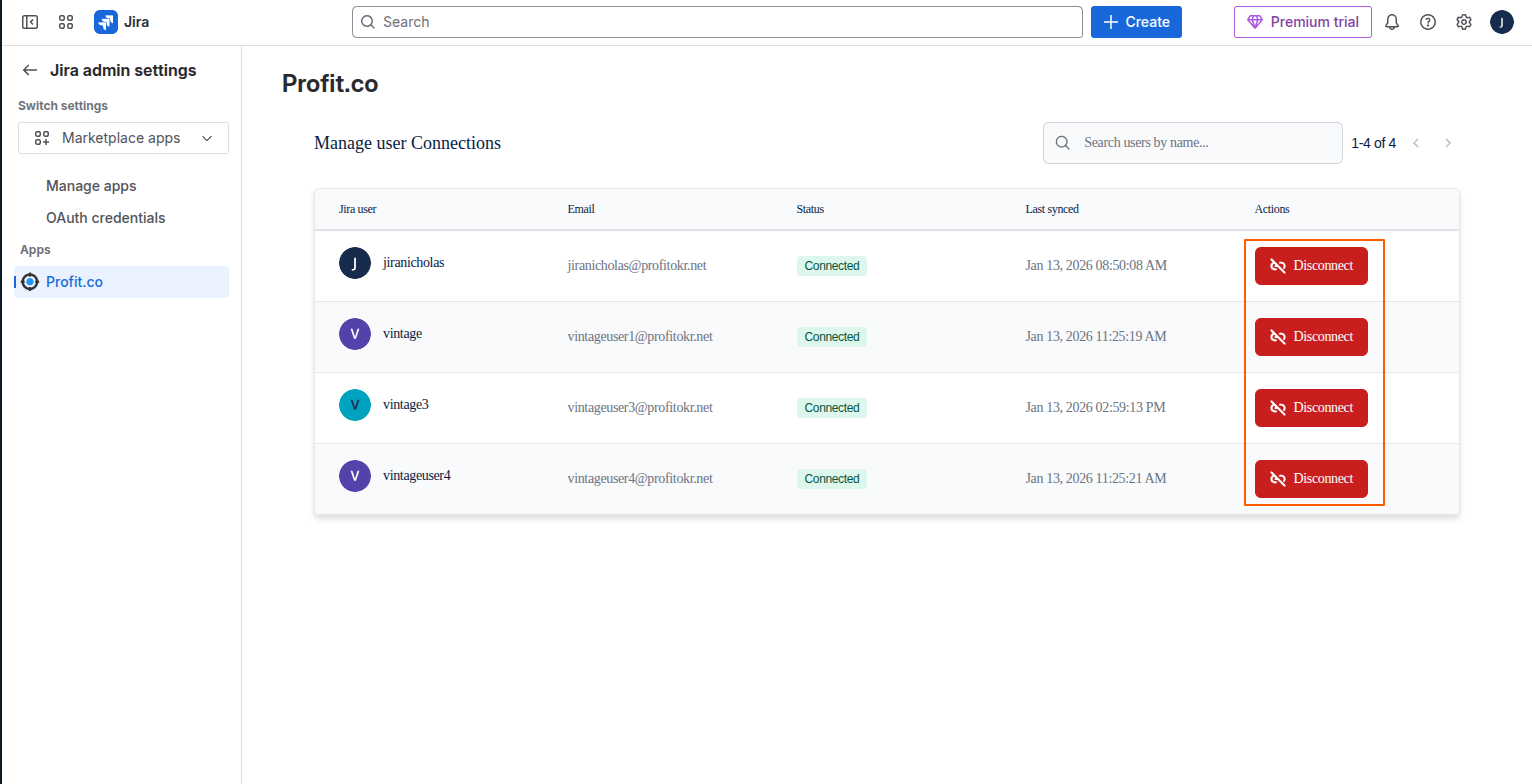This screenshot has height=784, width=1532.
Task: Go to the next page of users
Action: coord(1447,143)
